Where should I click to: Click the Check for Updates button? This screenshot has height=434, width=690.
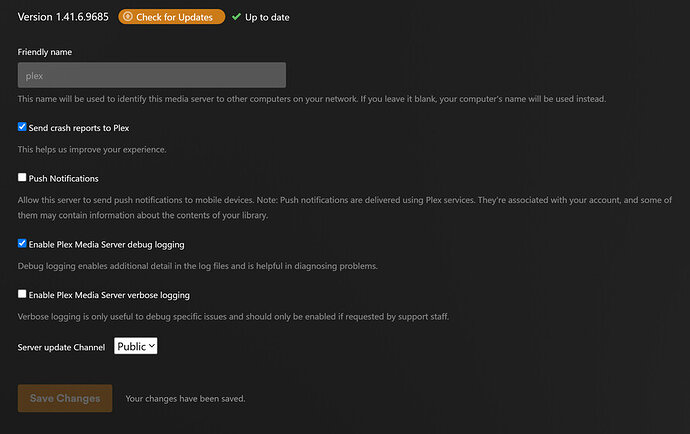(171, 17)
